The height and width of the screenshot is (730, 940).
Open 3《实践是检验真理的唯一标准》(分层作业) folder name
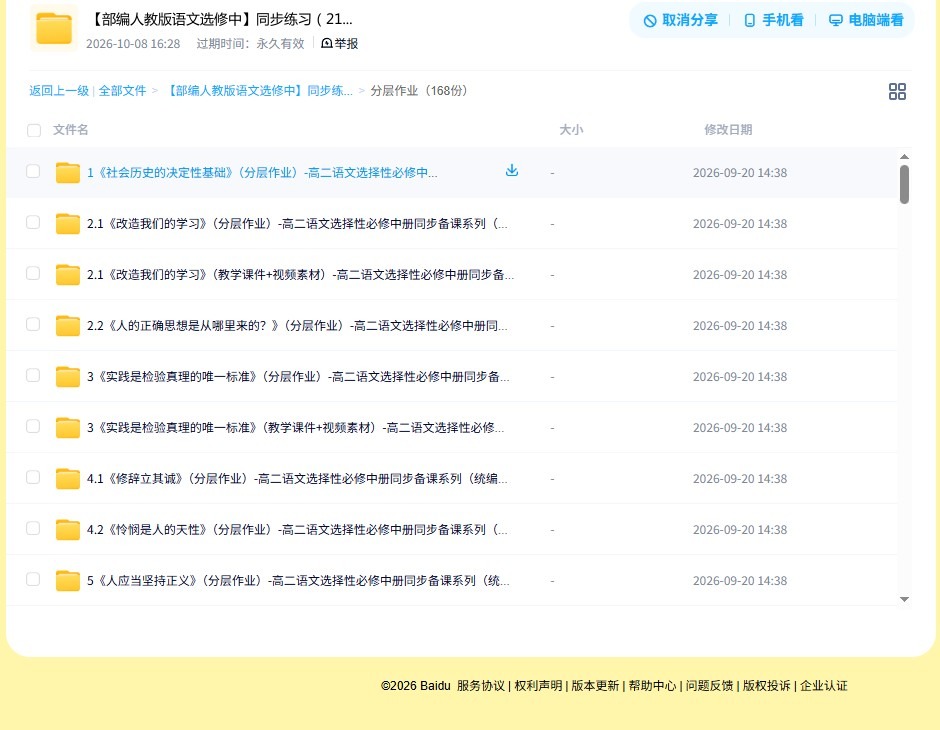(x=298, y=376)
